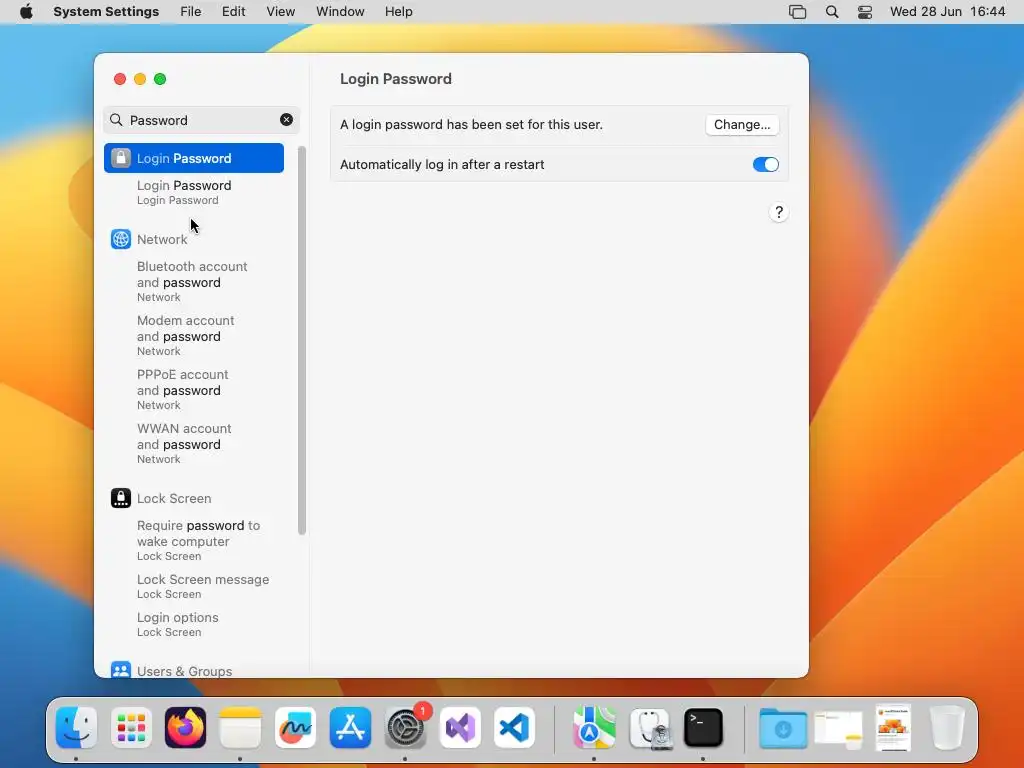
Task: Open Launchpad in the Dock
Action: coord(131,727)
